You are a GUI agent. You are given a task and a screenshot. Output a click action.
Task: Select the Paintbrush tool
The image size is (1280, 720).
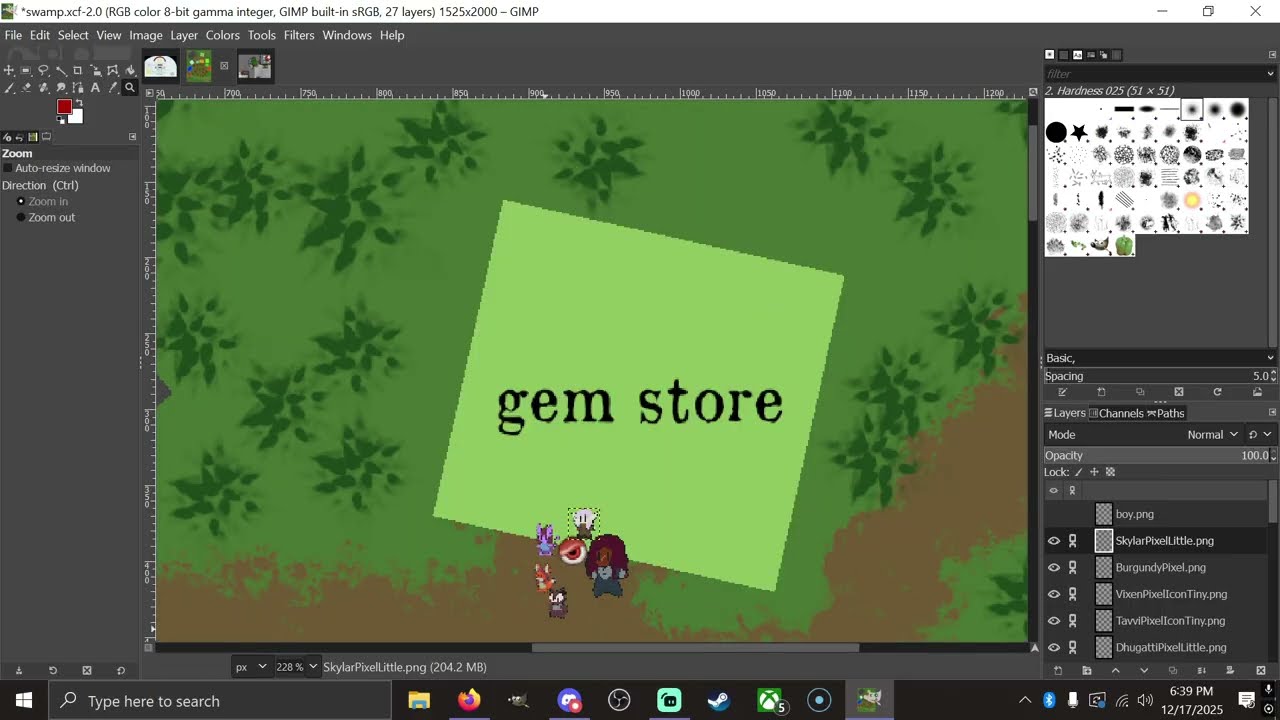(9, 88)
